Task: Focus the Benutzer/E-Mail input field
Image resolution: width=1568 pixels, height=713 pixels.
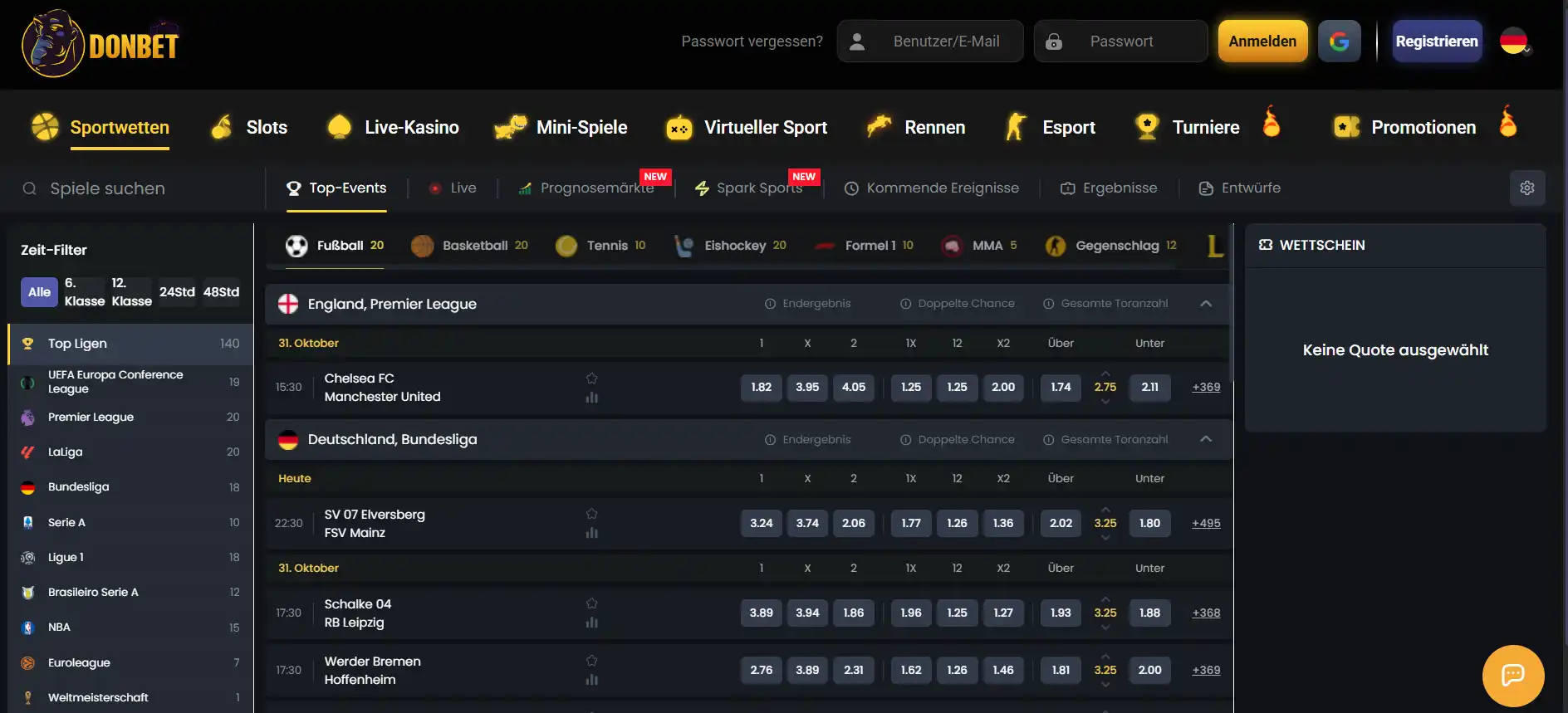Action: point(930,42)
